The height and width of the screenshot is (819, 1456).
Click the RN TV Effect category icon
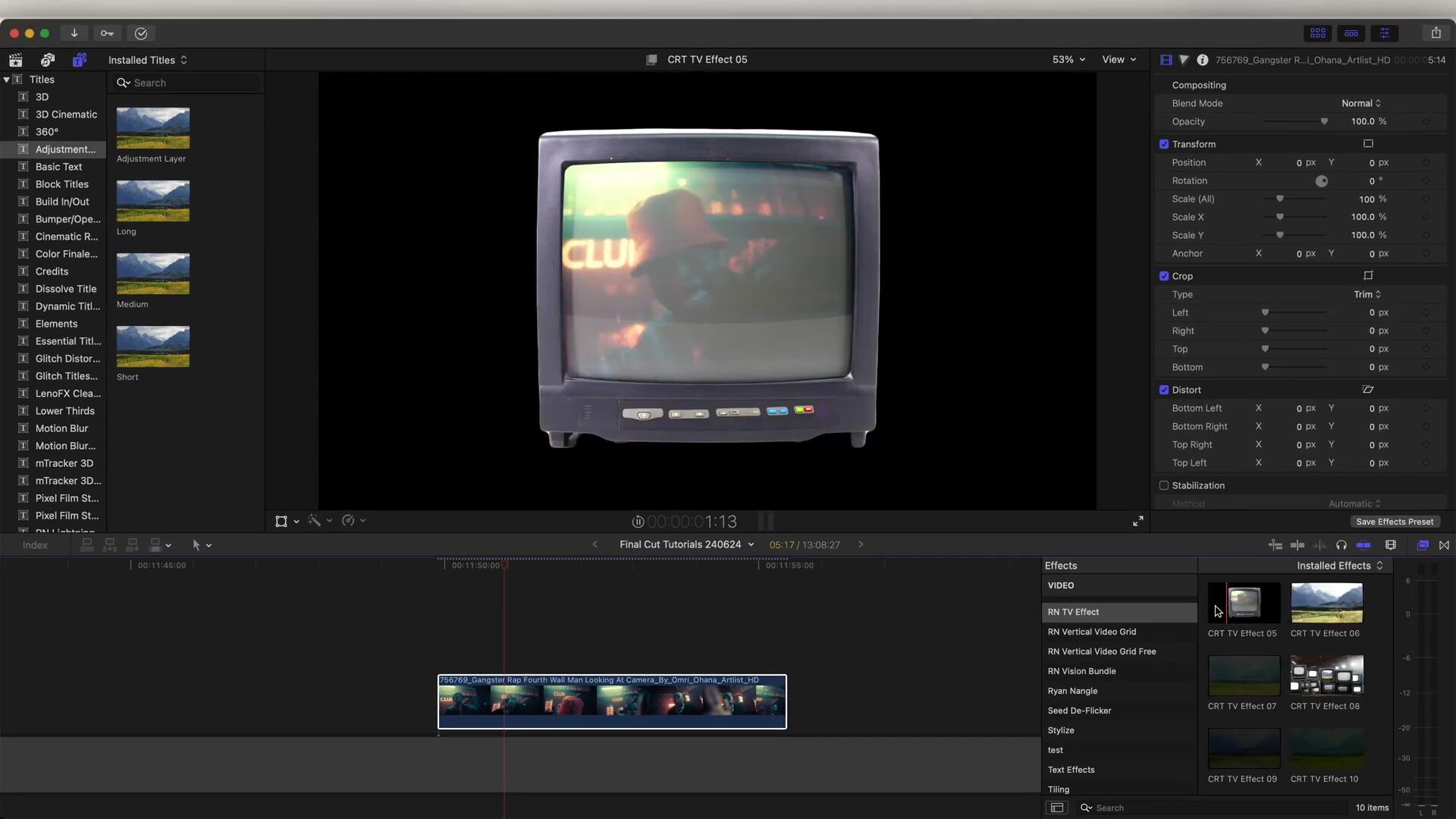(1074, 611)
